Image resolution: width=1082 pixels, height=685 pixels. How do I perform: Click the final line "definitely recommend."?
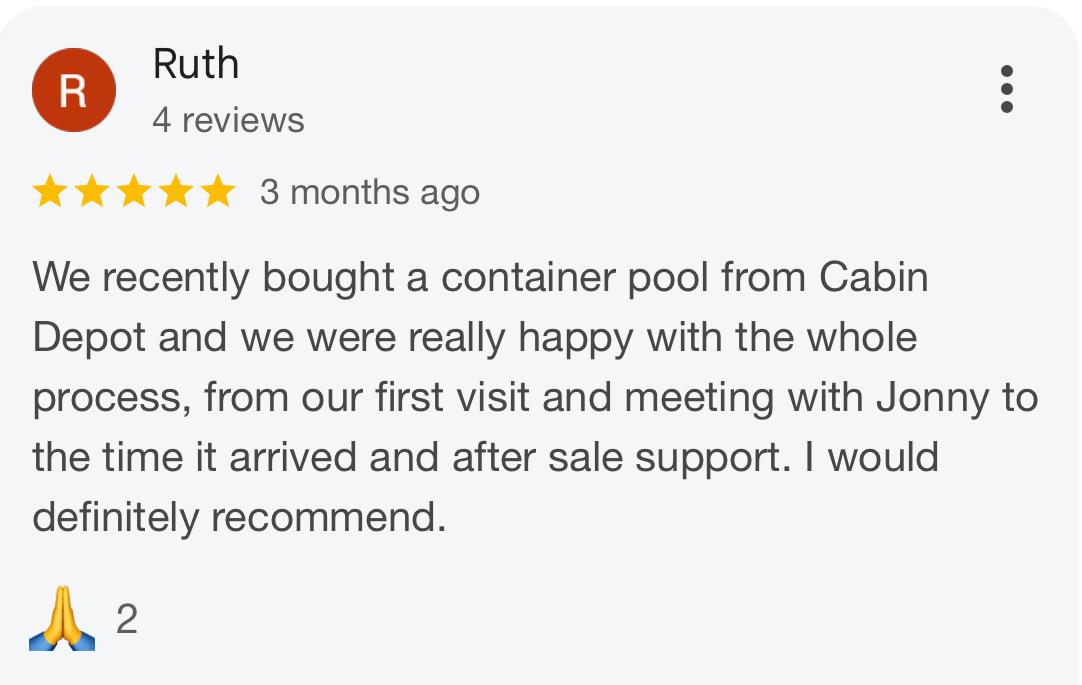pyautogui.click(x=239, y=518)
